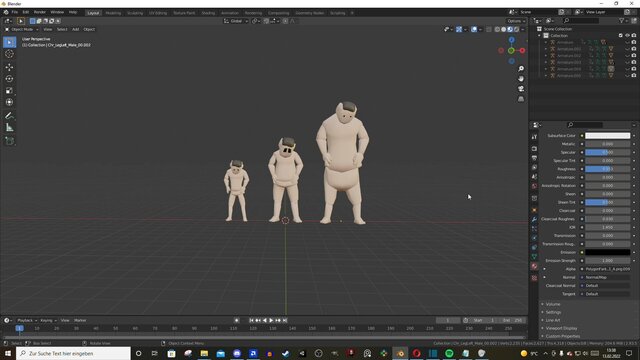Open the Texture properties tab
The width and height of the screenshot is (640, 360).
pyautogui.click(x=534, y=278)
